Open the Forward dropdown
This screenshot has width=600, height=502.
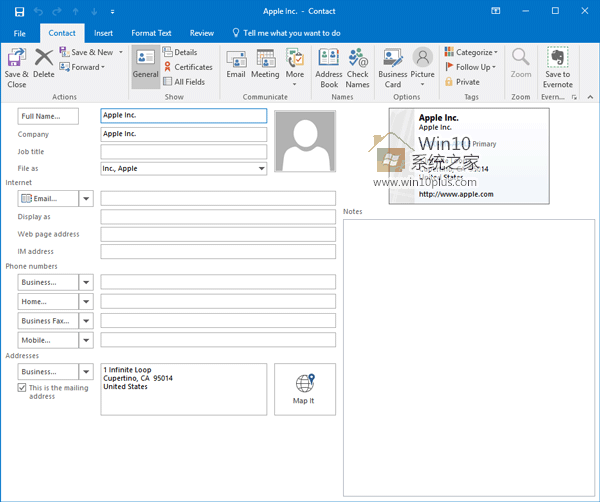tap(82, 67)
